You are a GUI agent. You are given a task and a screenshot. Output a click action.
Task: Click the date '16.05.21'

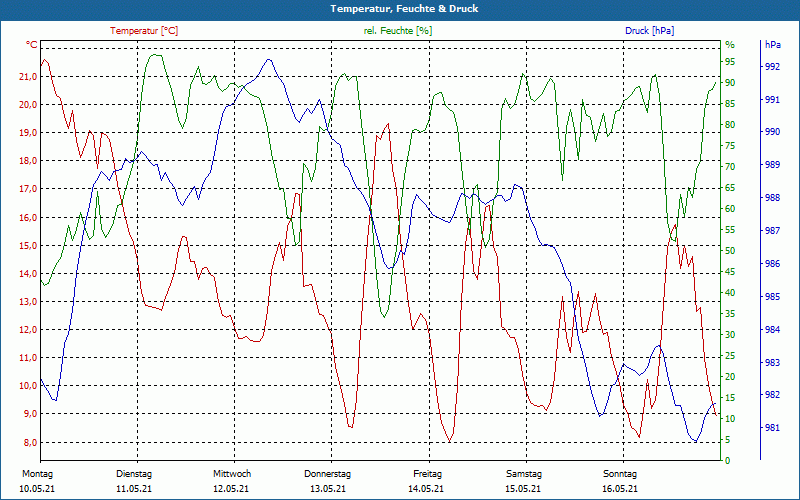[620, 489]
